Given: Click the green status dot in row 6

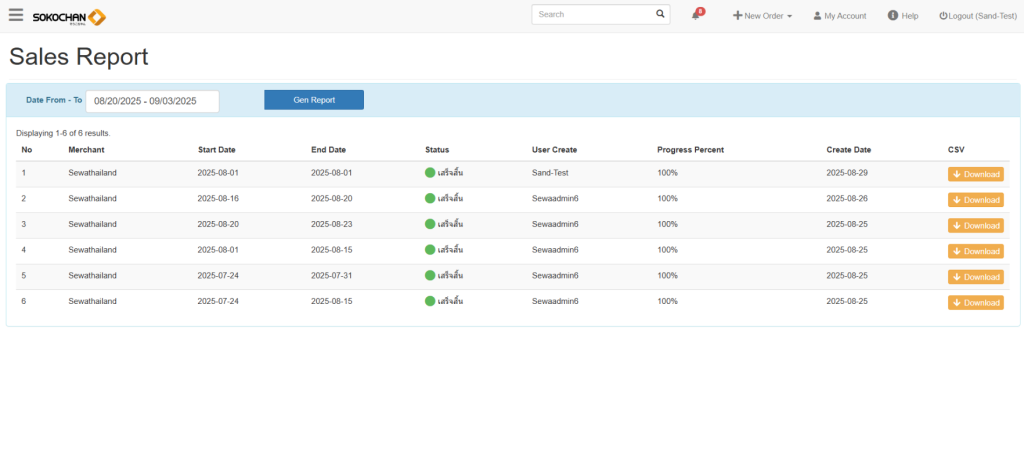Looking at the screenshot, I should coord(430,301).
